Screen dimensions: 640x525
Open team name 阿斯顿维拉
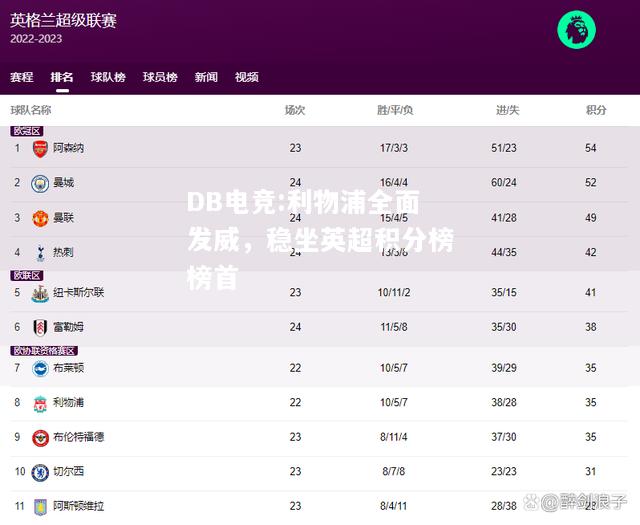tap(79, 506)
